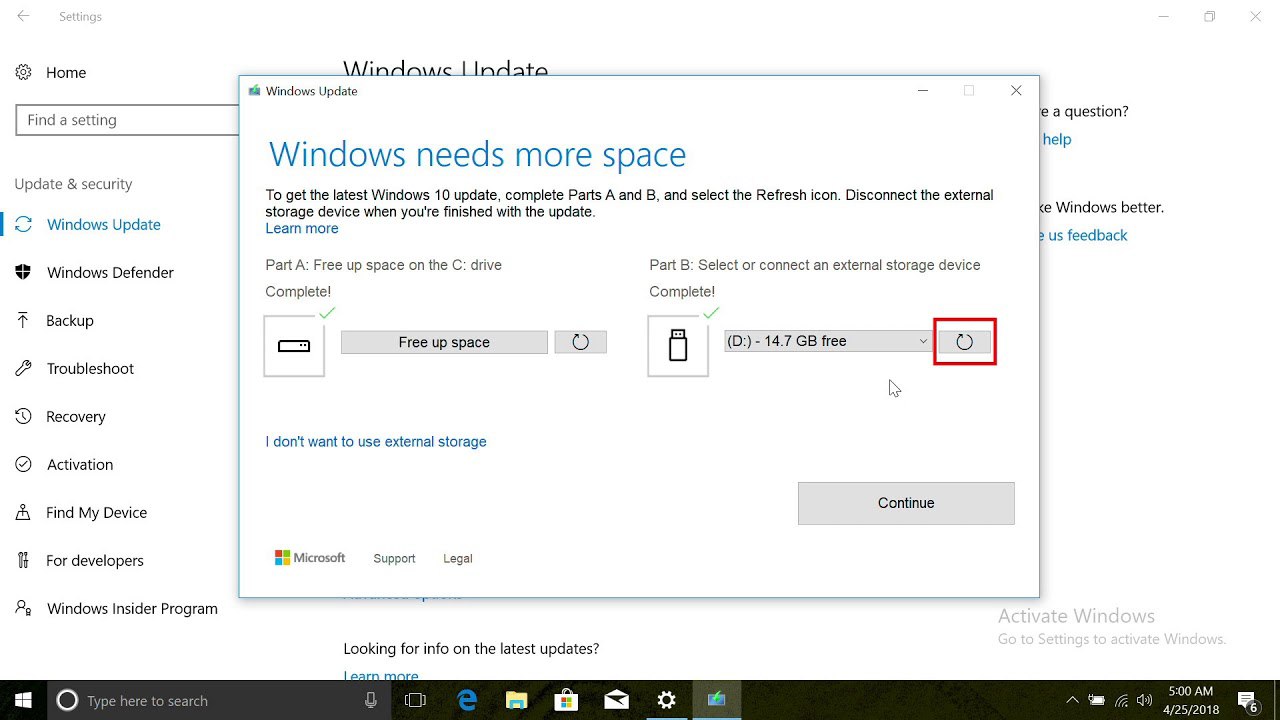Open Task View from the taskbar
This screenshot has width=1280, height=720.
tap(415, 700)
